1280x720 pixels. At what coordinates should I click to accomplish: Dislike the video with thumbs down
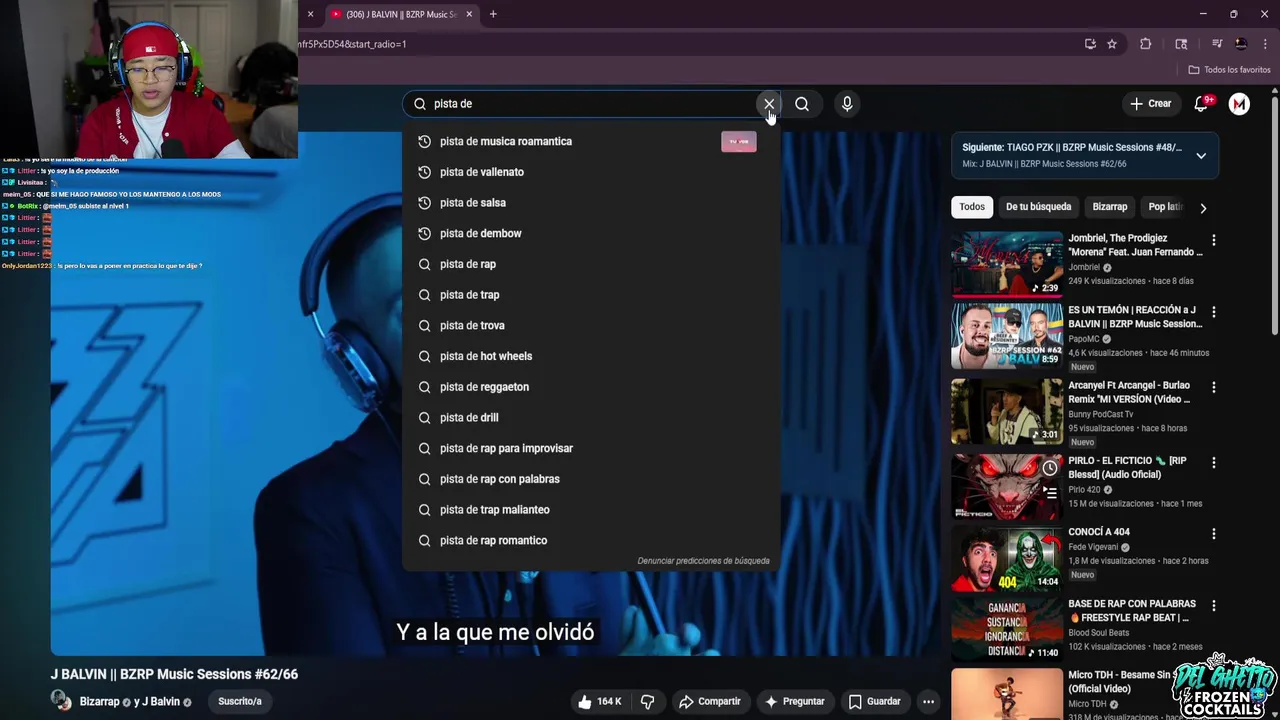pos(647,701)
